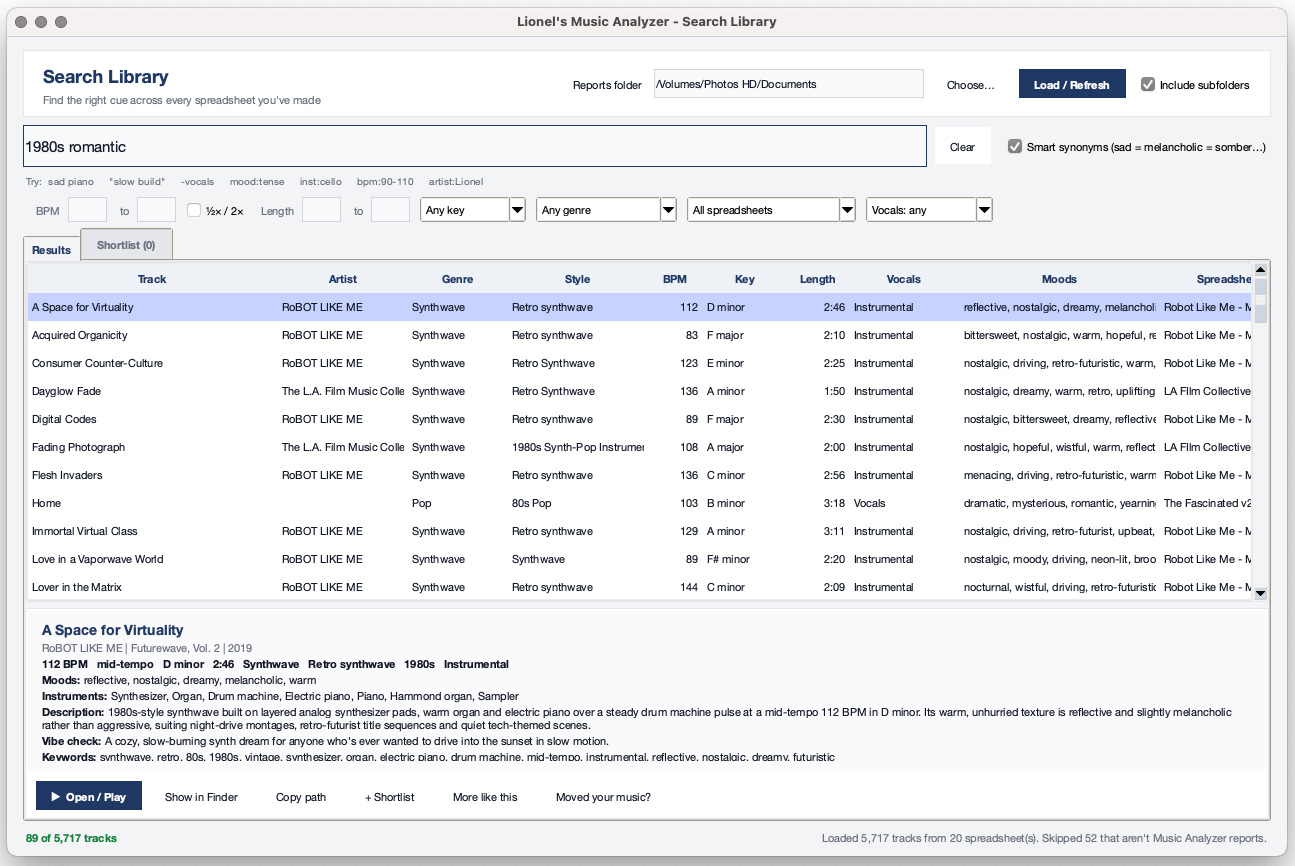Image resolution: width=1295 pixels, height=866 pixels.
Task: Sort by the Moods column header
Action: 1059,279
